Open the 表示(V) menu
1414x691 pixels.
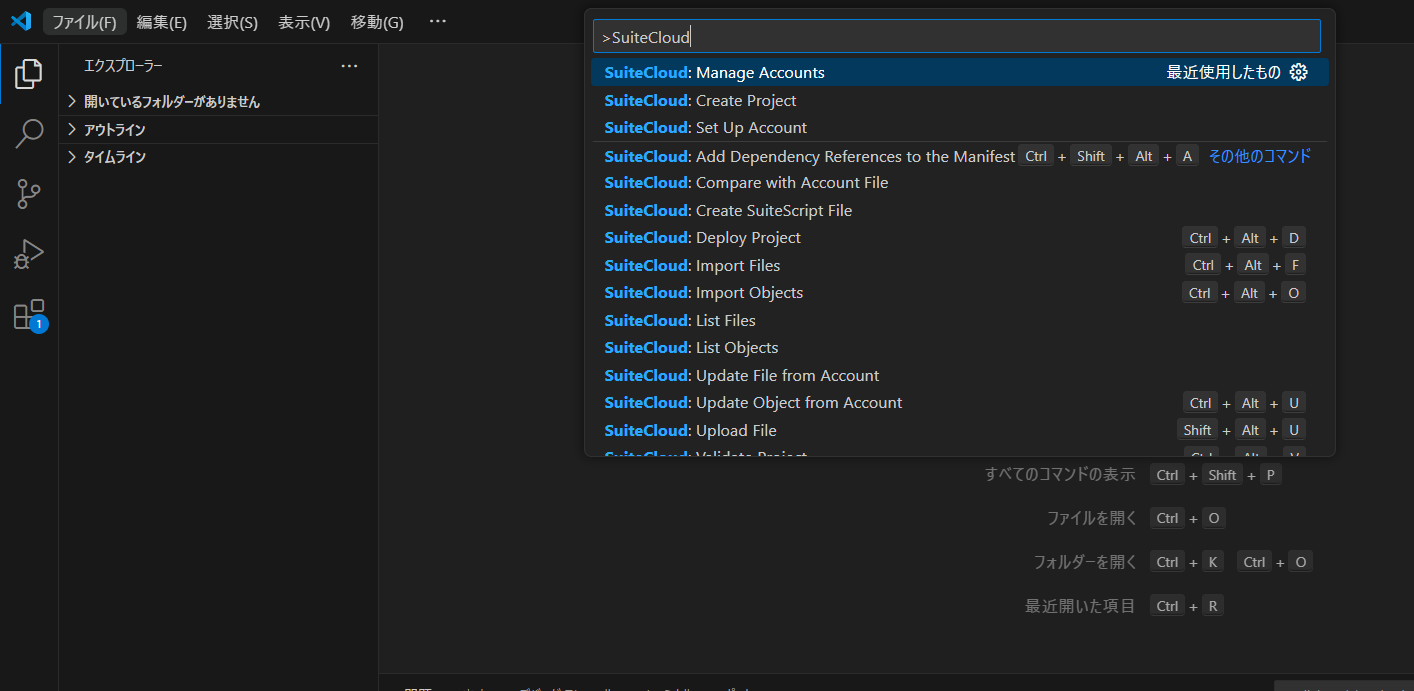304,22
